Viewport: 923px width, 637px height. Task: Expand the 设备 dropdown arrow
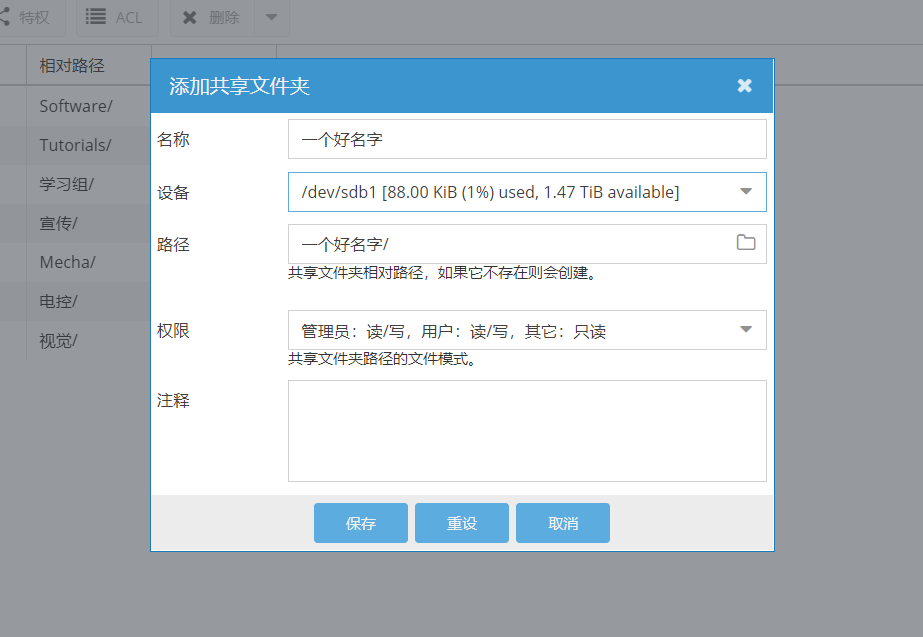pyautogui.click(x=745, y=192)
